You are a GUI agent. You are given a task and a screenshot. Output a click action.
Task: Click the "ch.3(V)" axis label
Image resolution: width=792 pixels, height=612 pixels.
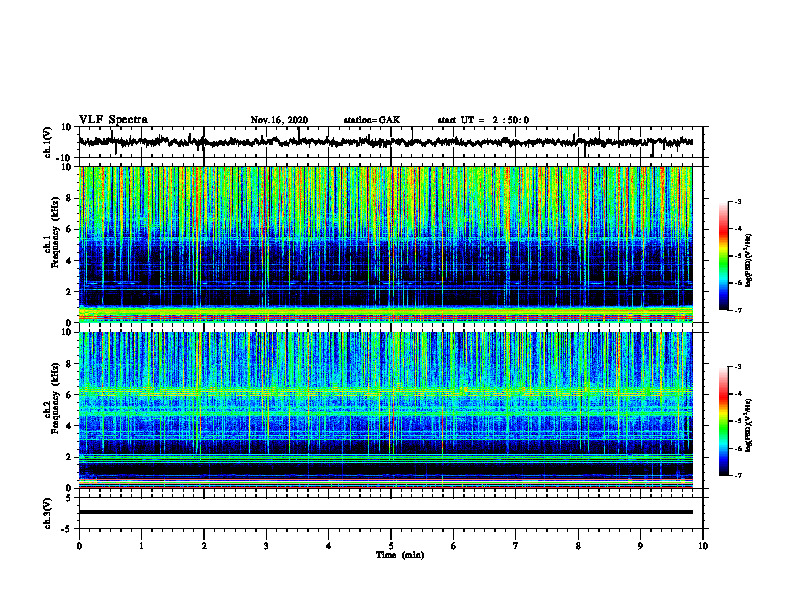[48, 513]
